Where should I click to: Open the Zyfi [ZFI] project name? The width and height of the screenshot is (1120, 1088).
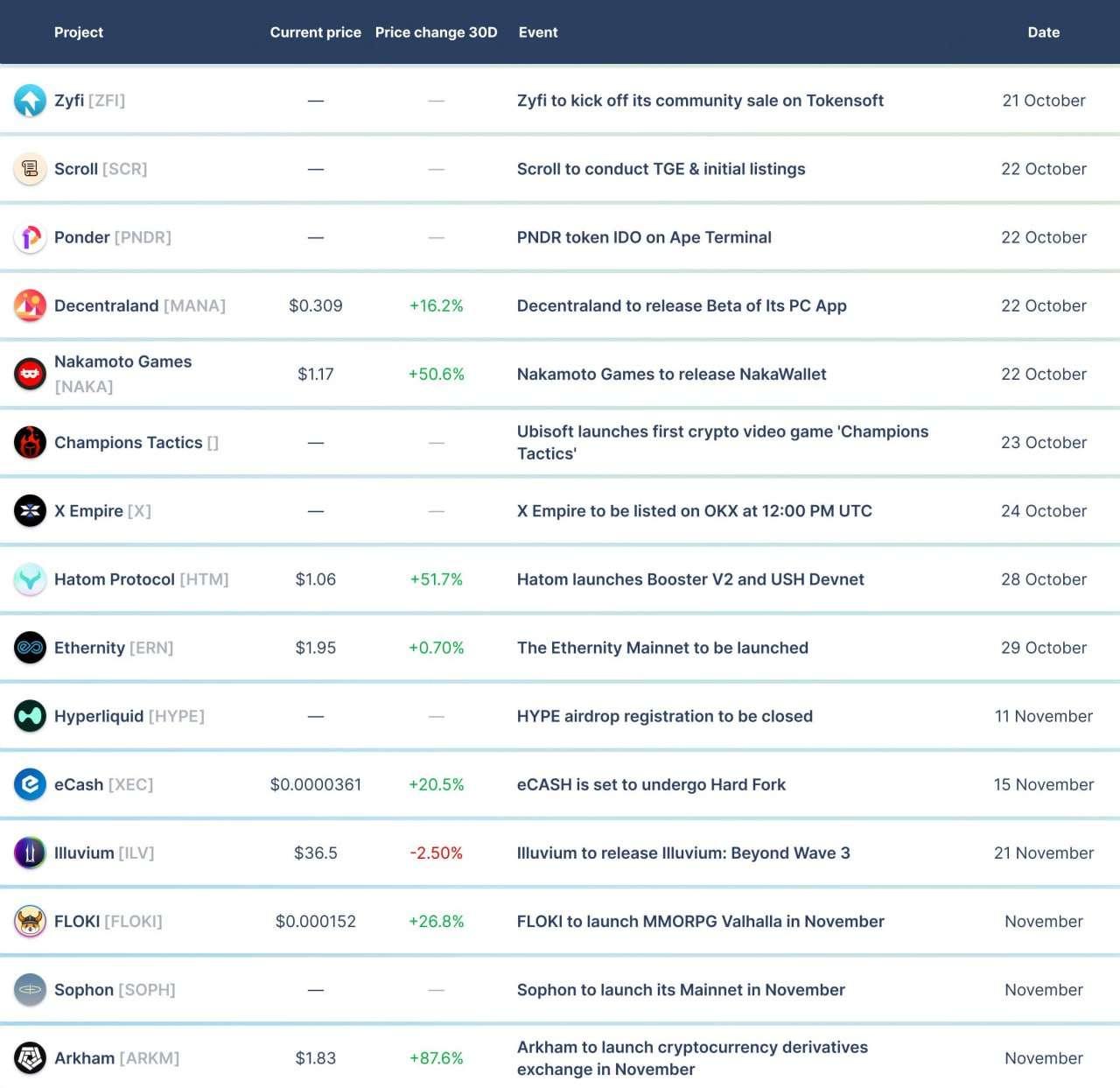(89, 101)
